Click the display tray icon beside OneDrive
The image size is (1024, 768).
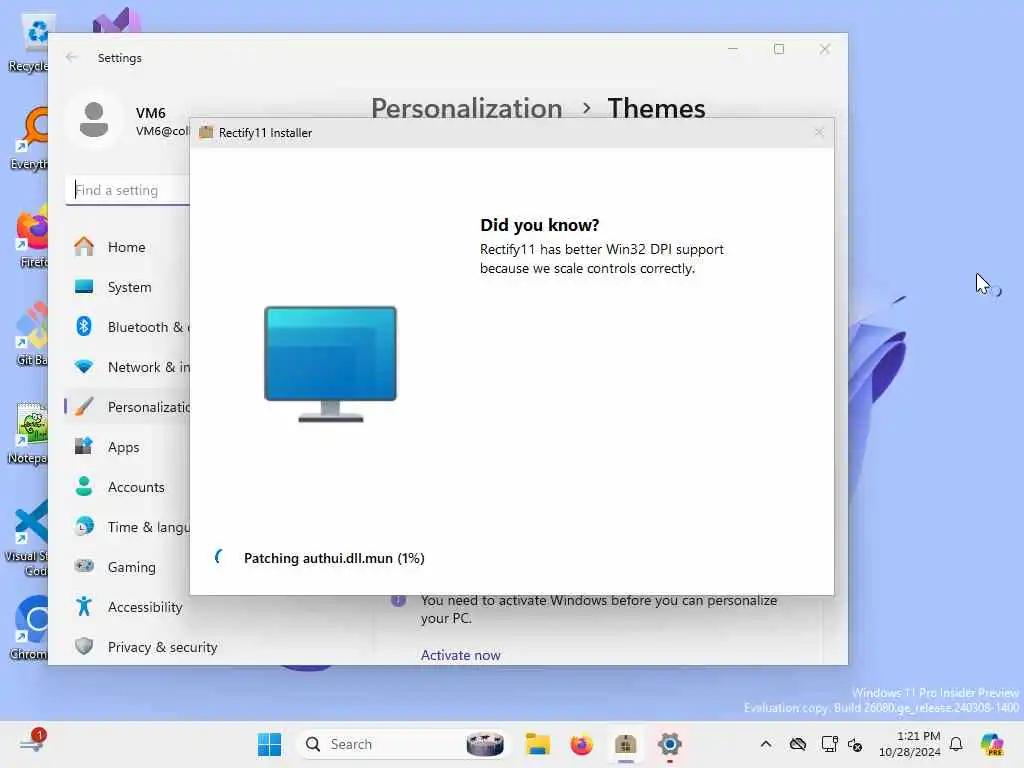click(829, 744)
